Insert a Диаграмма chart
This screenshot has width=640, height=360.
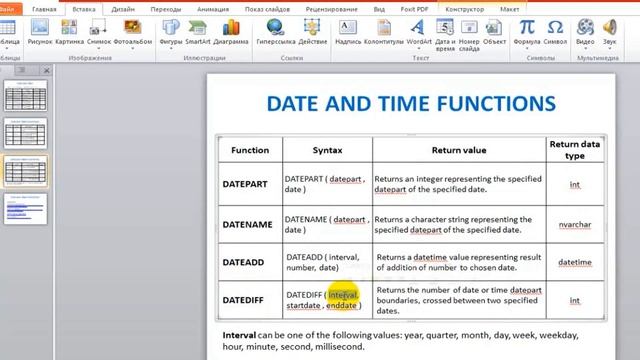click(x=231, y=32)
